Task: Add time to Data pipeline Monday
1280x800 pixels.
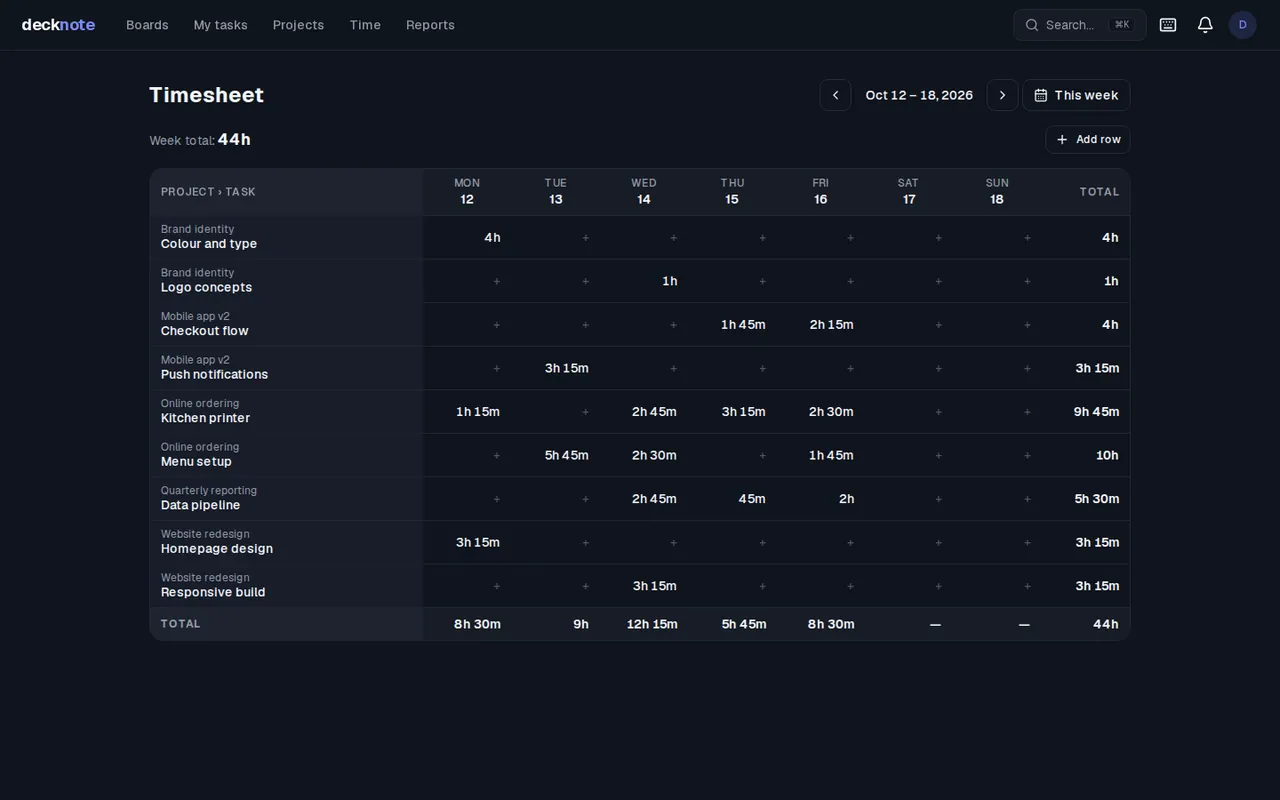Action: coord(496,499)
